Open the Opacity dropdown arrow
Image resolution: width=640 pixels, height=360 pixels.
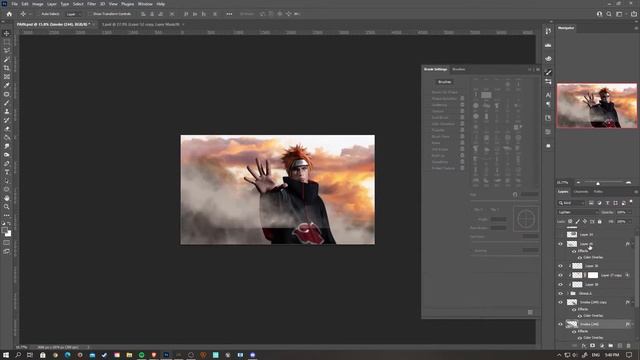coord(629,212)
